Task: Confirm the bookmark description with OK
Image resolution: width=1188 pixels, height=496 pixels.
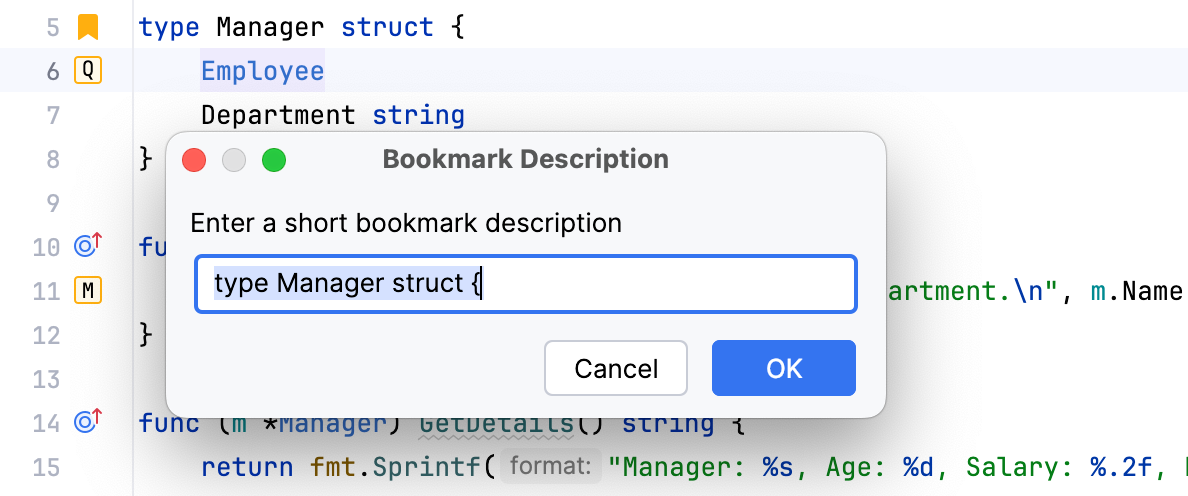Action: (x=783, y=368)
